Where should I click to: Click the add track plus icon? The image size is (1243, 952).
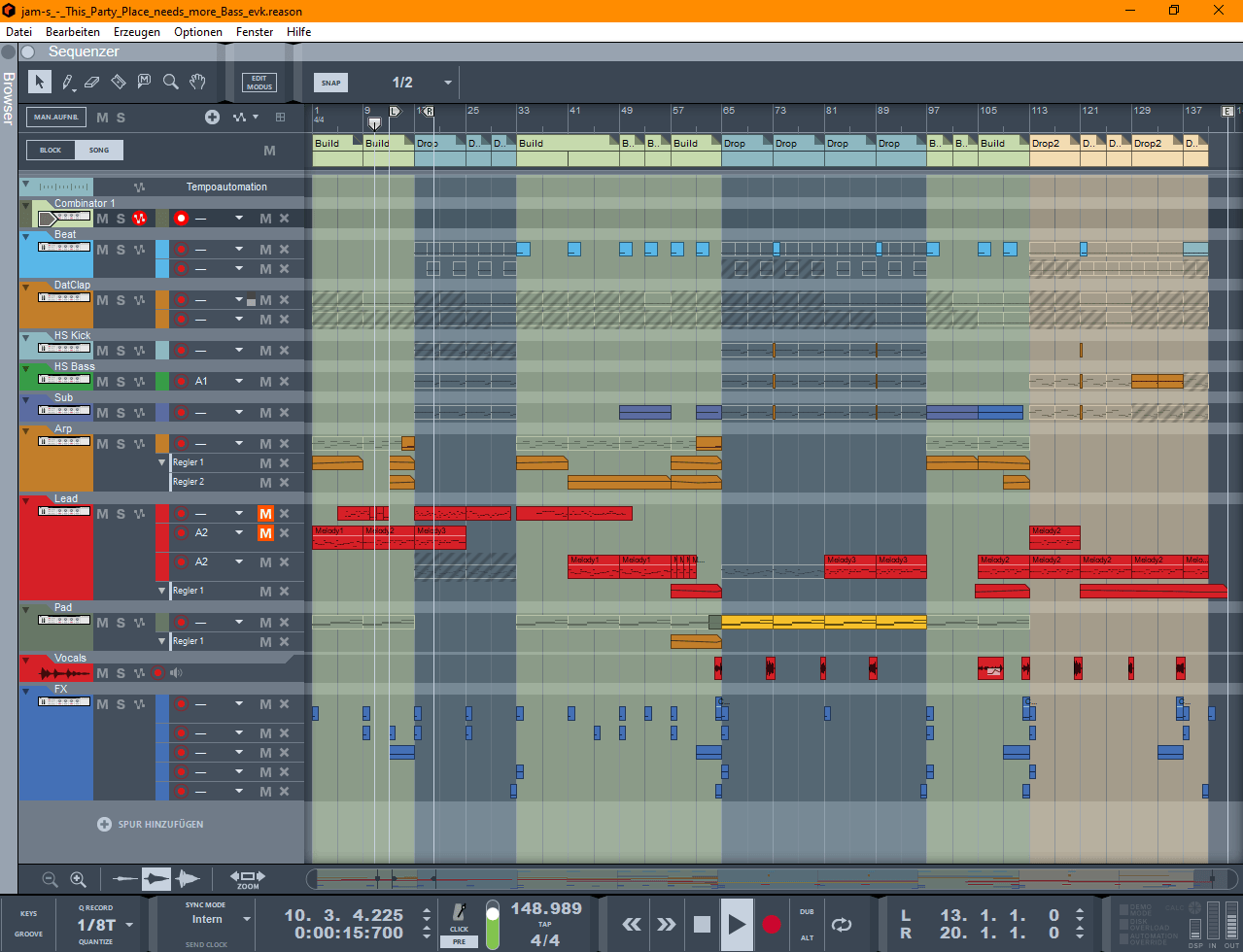212,118
